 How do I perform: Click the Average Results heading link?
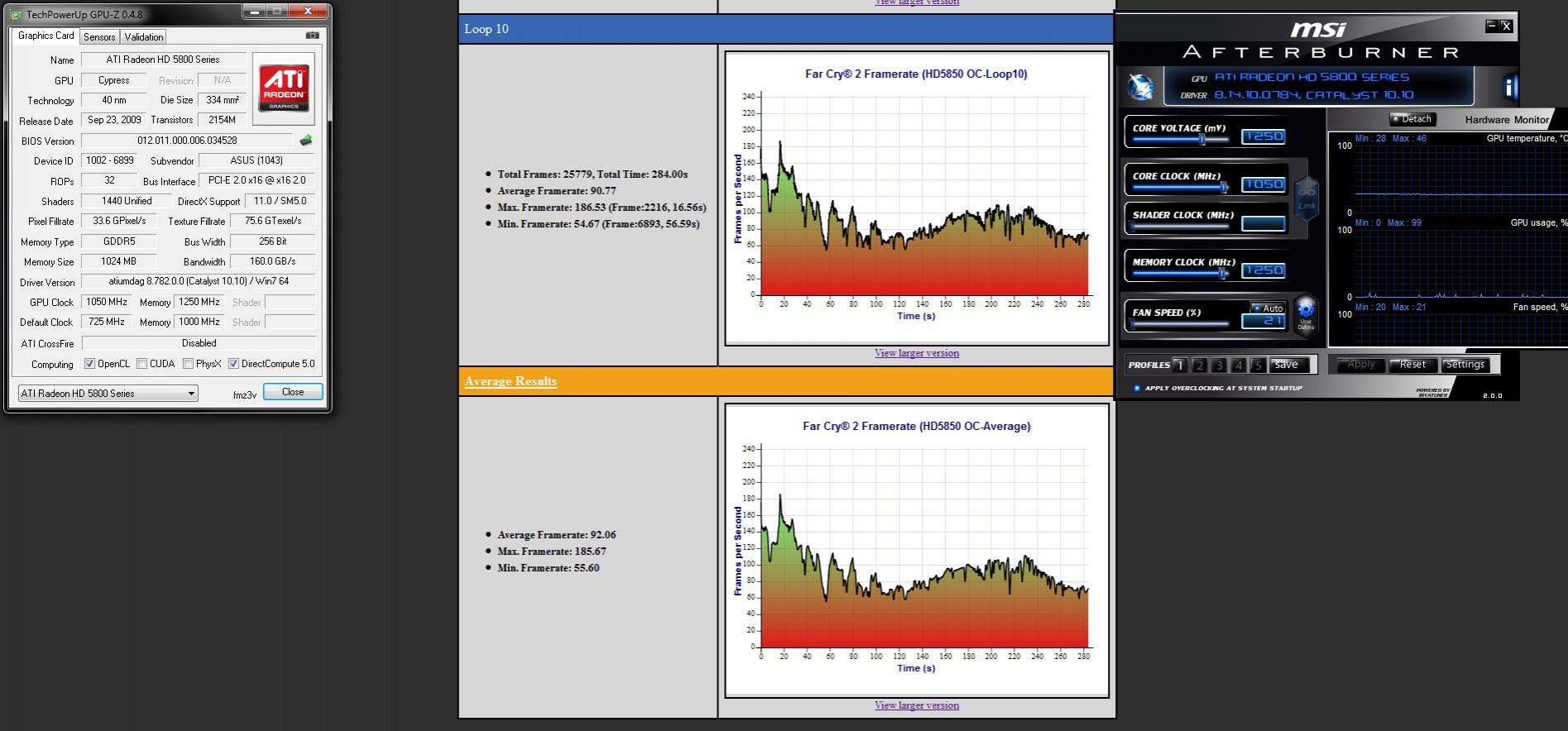click(x=511, y=381)
